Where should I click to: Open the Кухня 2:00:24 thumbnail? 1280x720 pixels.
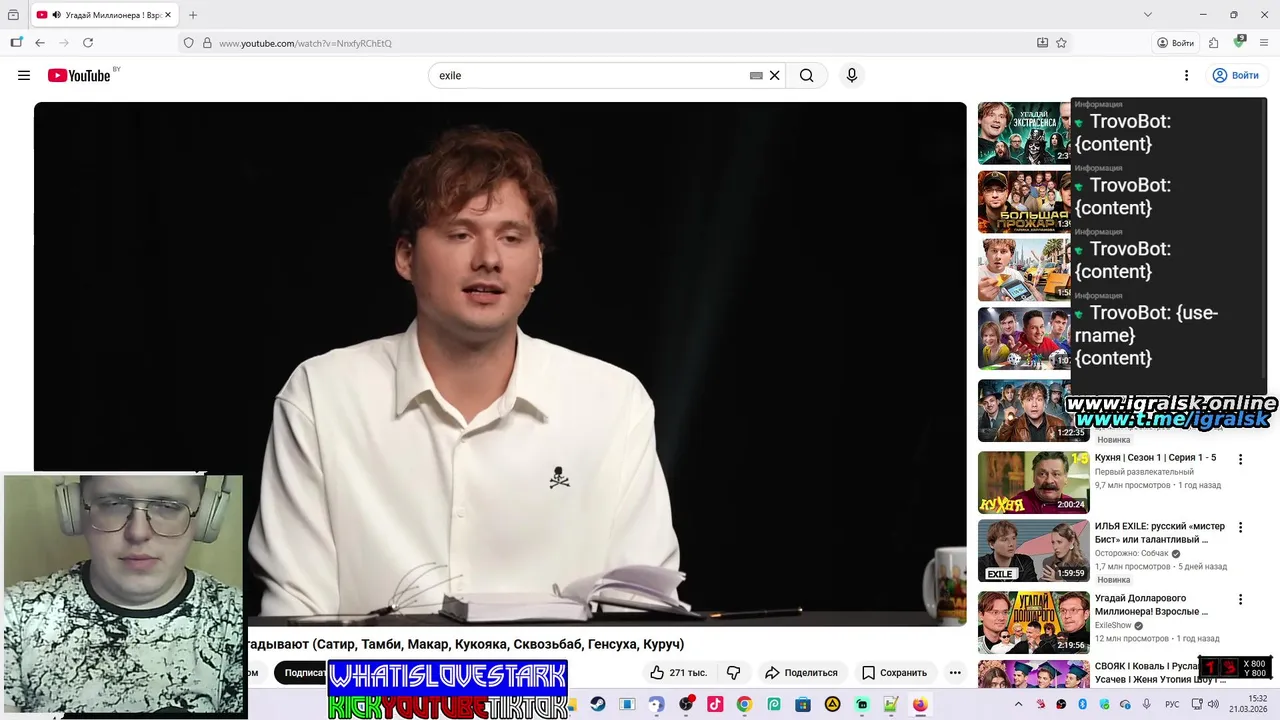1033,482
